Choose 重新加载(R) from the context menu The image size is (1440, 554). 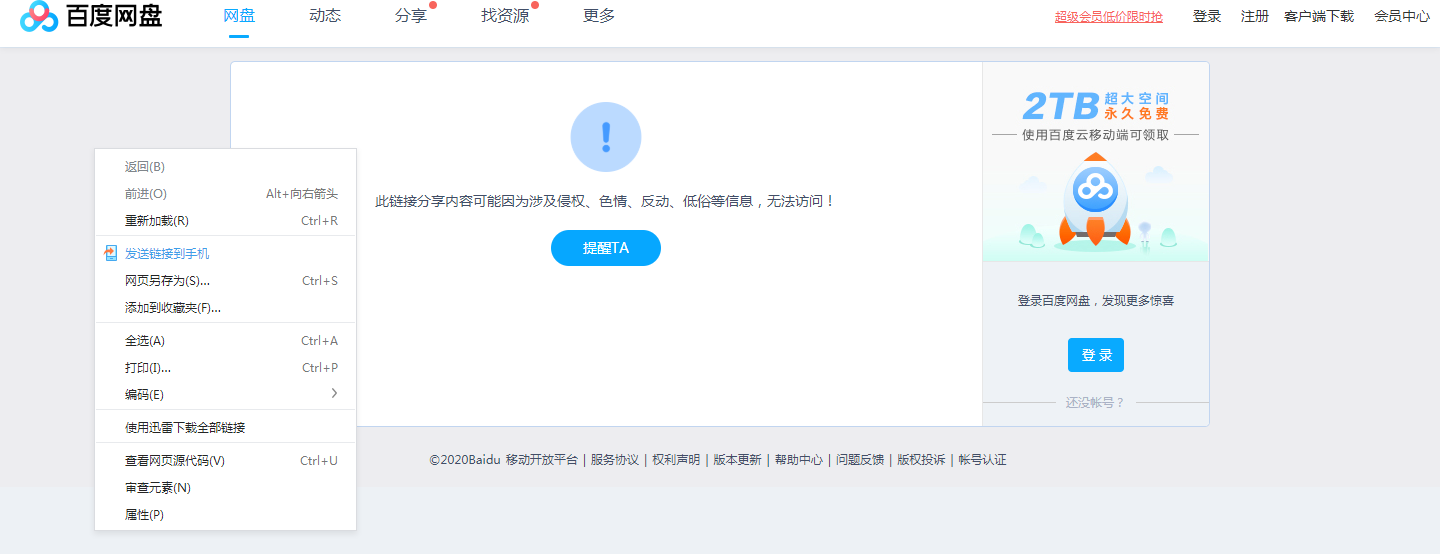225,221
